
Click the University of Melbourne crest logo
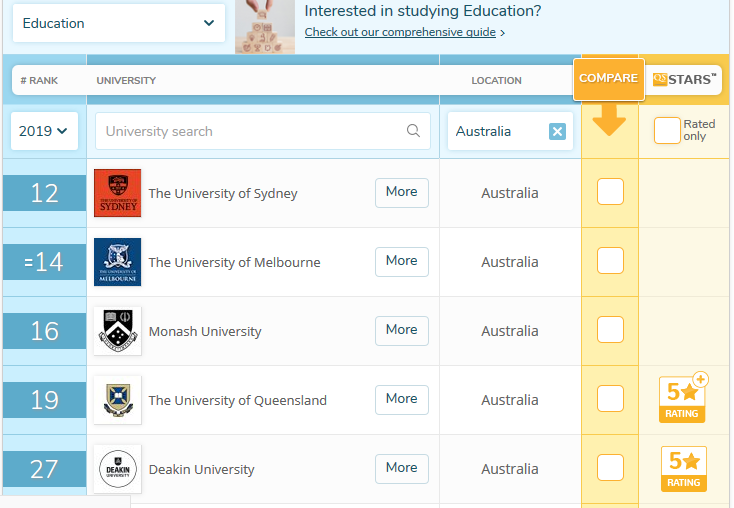coord(117,262)
